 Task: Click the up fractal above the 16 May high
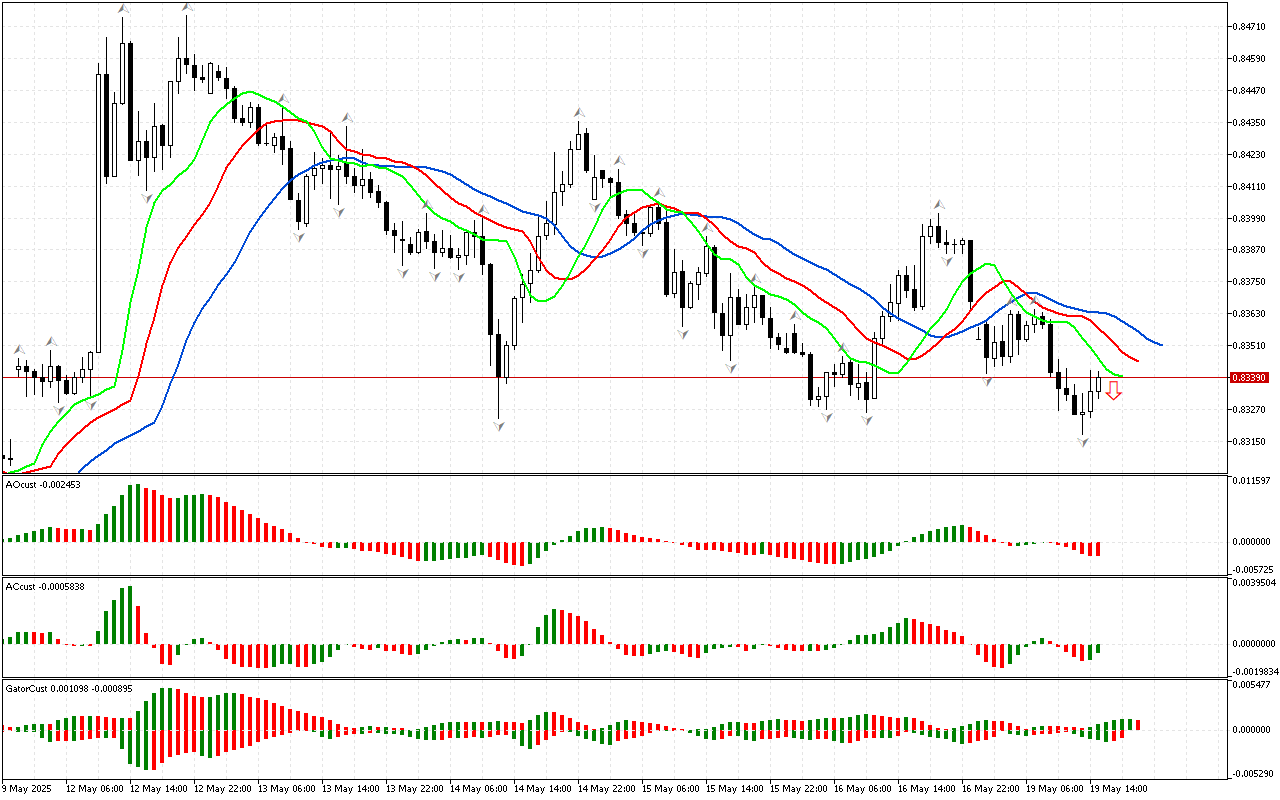pos(939,204)
